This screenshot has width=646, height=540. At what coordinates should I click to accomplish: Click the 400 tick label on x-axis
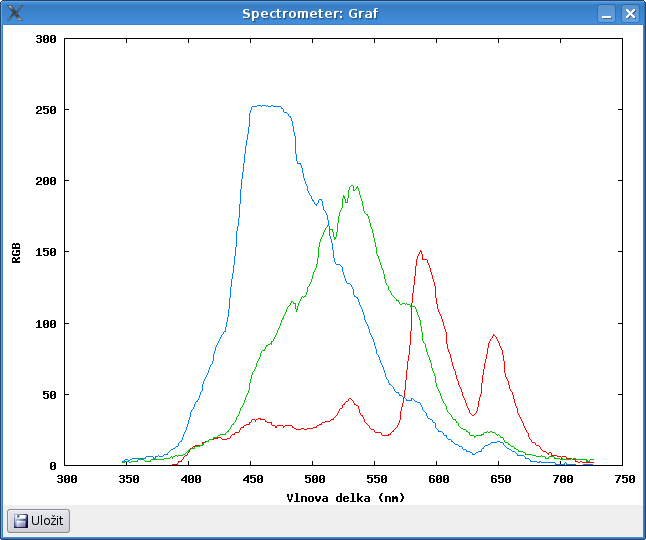click(x=189, y=480)
